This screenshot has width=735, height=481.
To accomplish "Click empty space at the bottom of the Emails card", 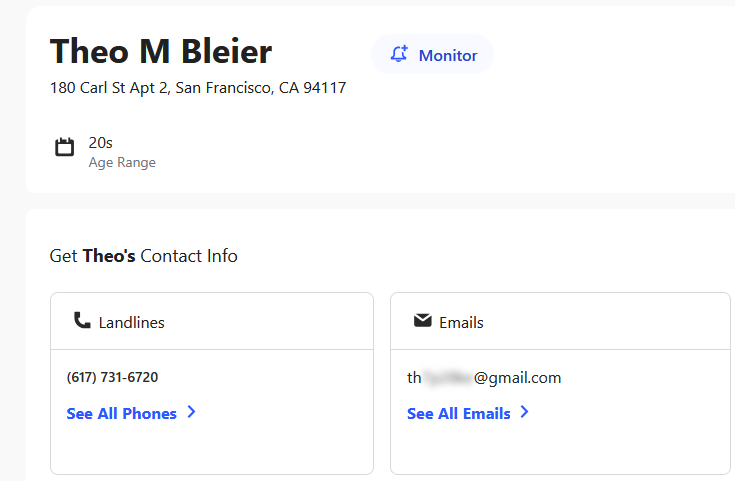I will pyautogui.click(x=560, y=451).
